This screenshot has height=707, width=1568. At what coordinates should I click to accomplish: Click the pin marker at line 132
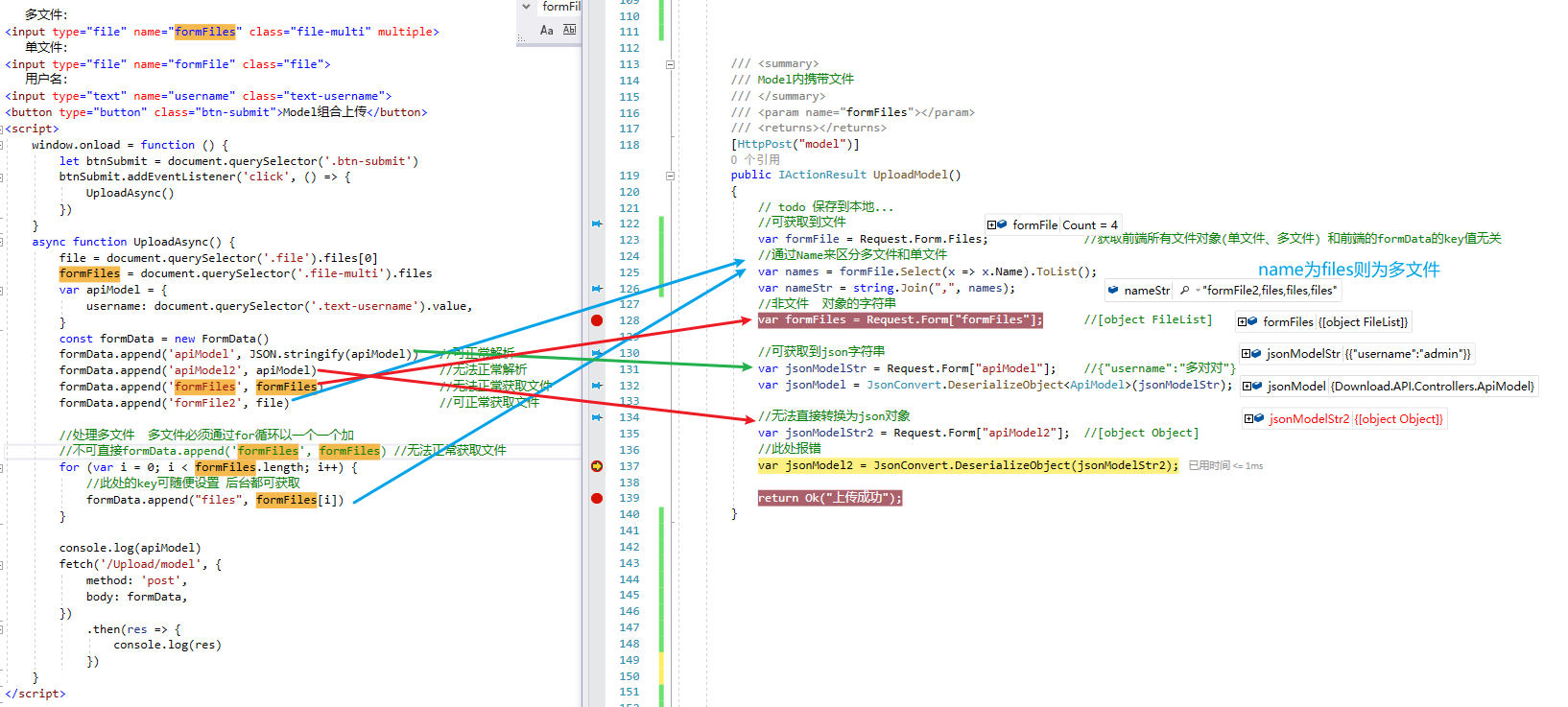pyautogui.click(x=597, y=386)
